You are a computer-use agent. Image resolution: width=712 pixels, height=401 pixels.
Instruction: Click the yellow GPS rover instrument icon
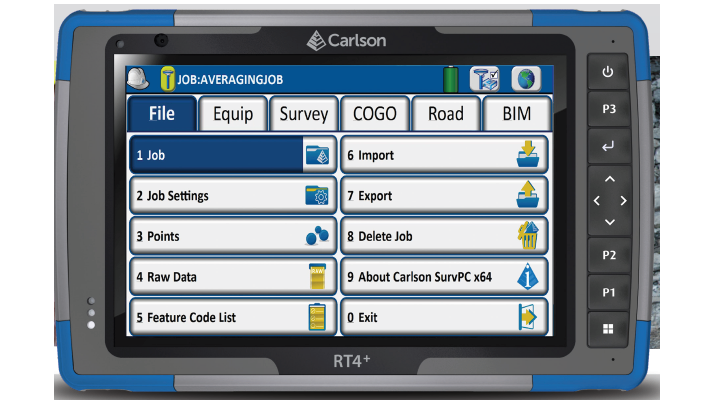tap(167, 79)
